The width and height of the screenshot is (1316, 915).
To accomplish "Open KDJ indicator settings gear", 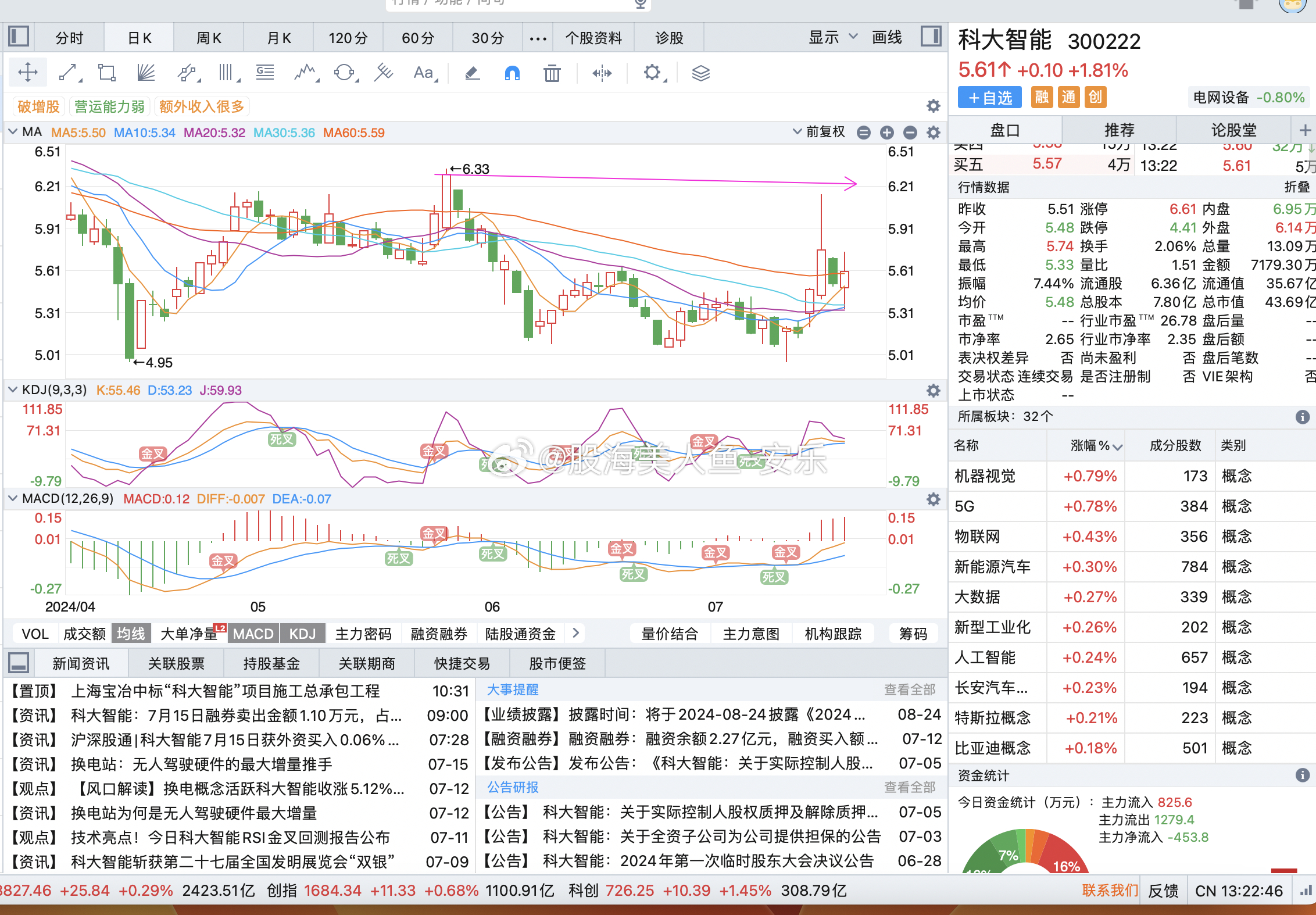I will pos(934,390).
